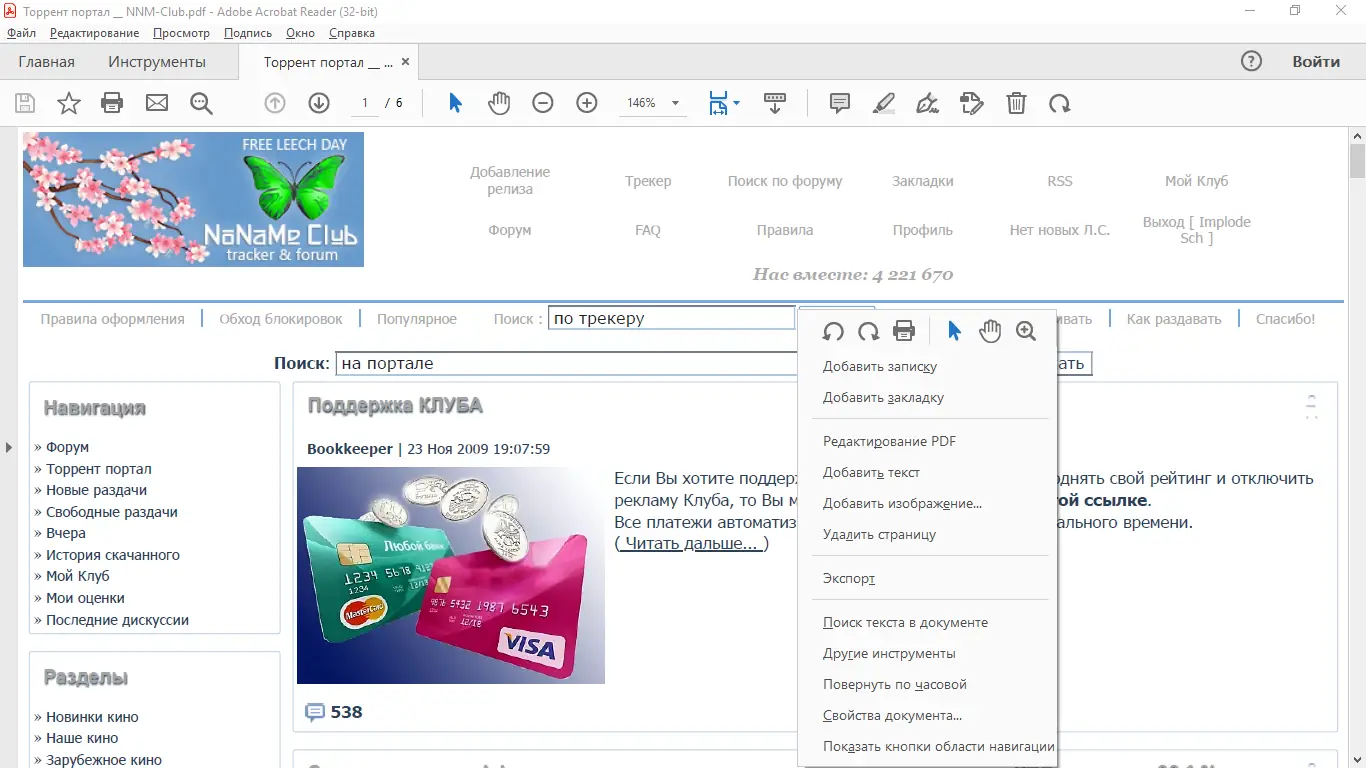Switch to the Главная tab
1366x768 pixels.
coord(46,62)
